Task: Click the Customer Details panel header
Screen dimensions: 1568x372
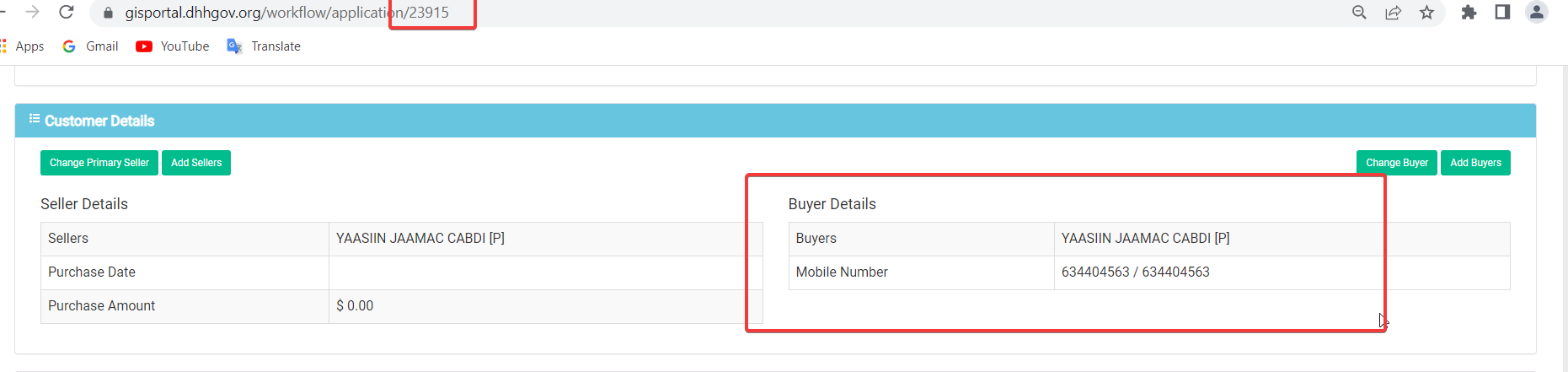Action: 775,121
